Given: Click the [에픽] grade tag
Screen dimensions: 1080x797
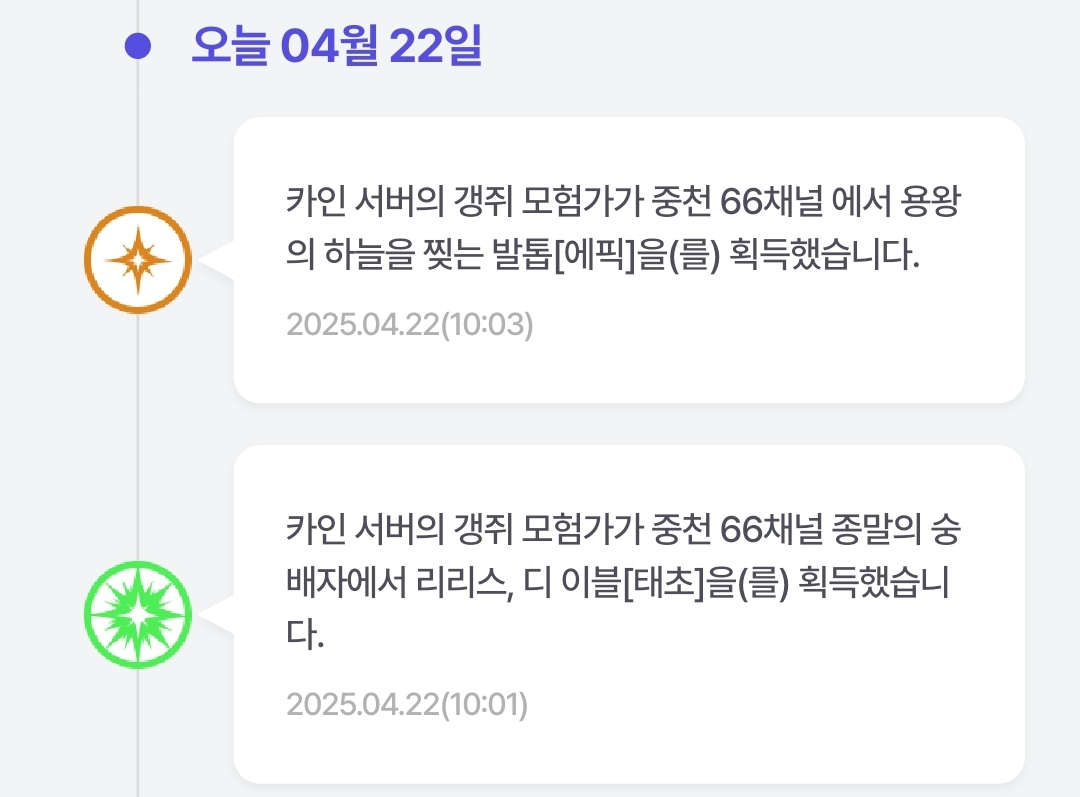Looking at the screenshot, I should 596,257.
